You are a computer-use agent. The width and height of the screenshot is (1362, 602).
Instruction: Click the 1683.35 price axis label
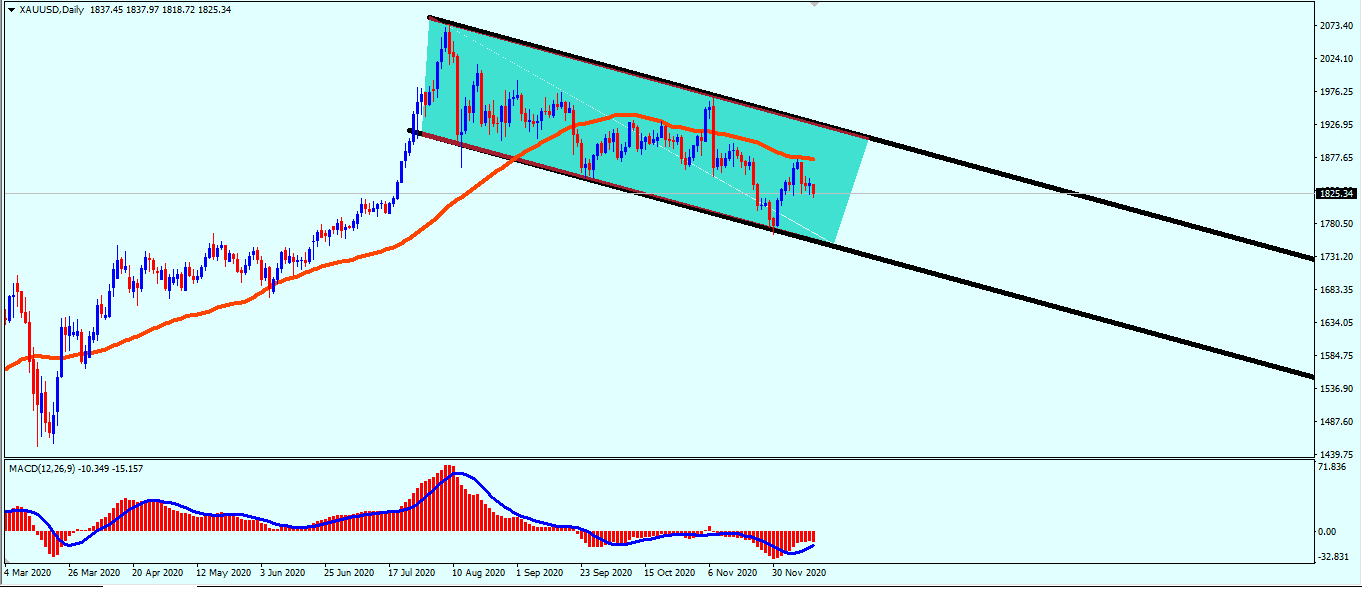point(1336,290)
